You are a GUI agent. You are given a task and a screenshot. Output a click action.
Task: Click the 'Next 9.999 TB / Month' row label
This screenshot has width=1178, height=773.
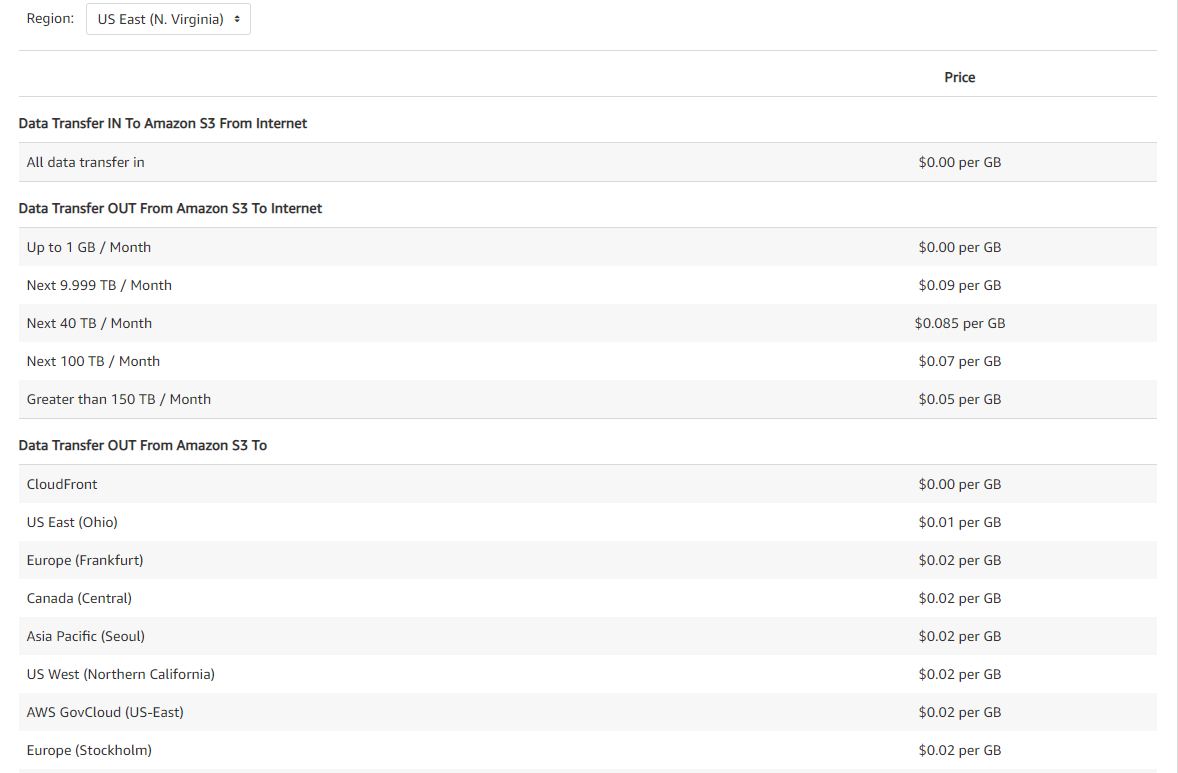[99, 285]
